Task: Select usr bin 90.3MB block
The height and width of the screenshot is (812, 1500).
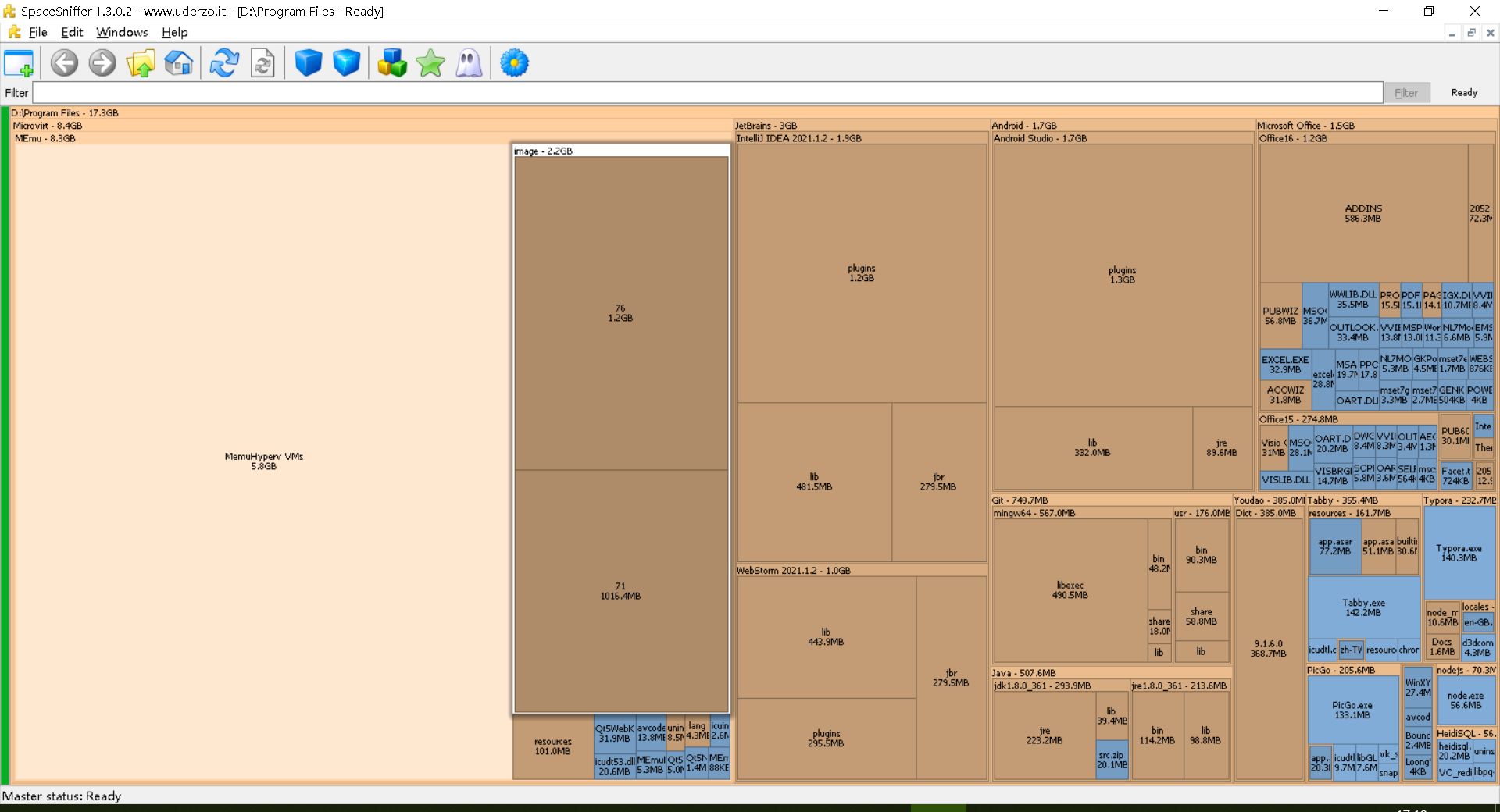Action: click(1202, 555)
